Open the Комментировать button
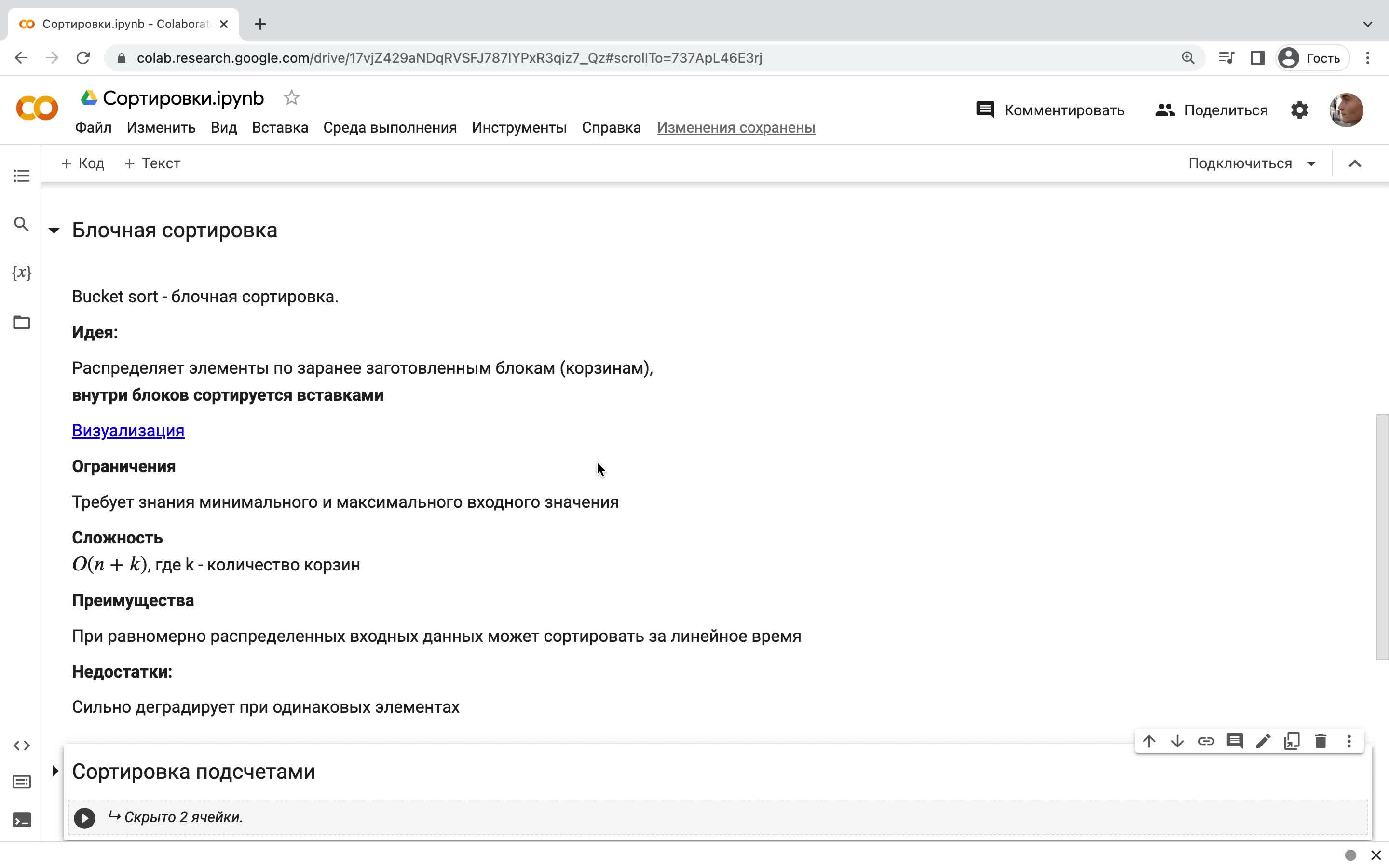Image resolution: width=1389 pixels, height=868 pixels. click(1050, 109)
